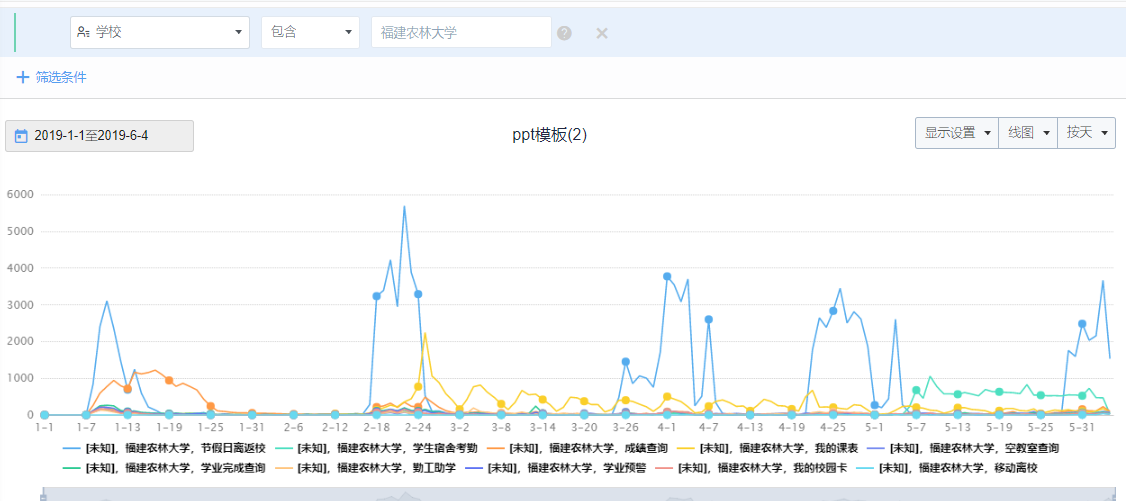Open the 显示设置 dropdown menu
This screenshot has width=1126, height=501.
click(x=957, y=133)
